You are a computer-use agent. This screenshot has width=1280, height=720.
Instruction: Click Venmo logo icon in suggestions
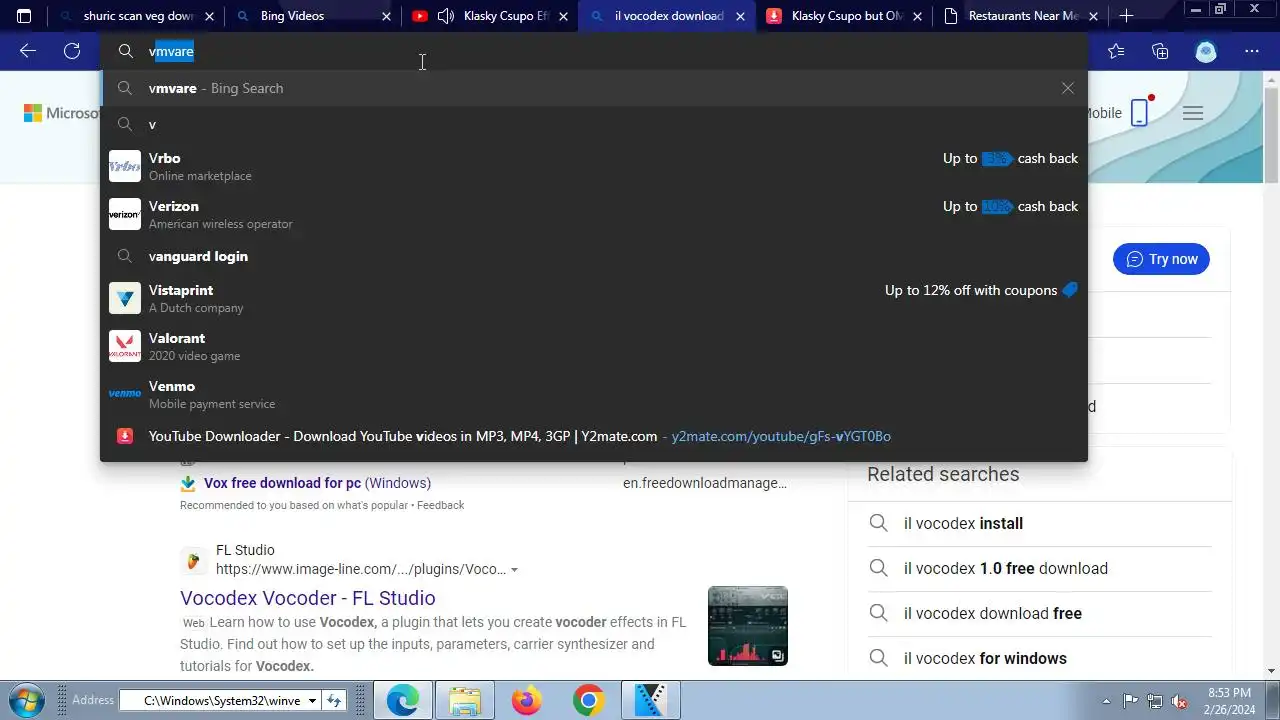coord(125,394)
